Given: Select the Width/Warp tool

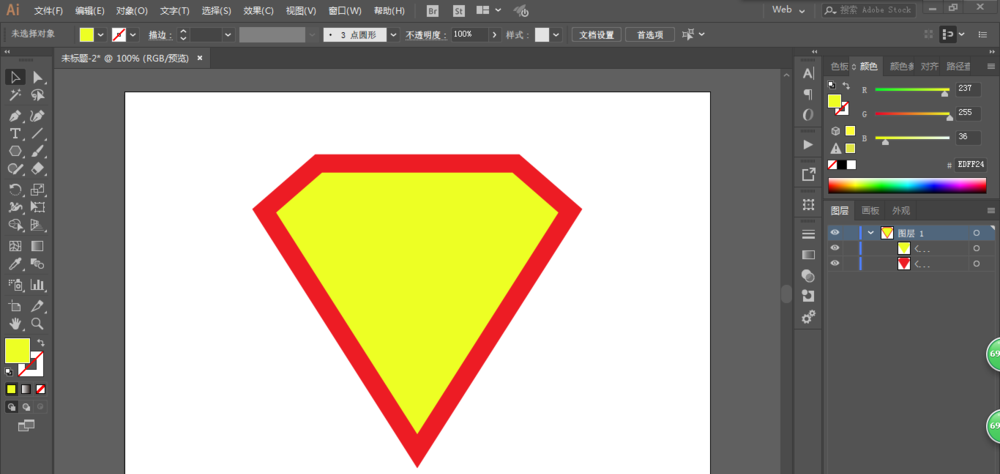Looking at the screenshot, I should [x=15, y=207].
